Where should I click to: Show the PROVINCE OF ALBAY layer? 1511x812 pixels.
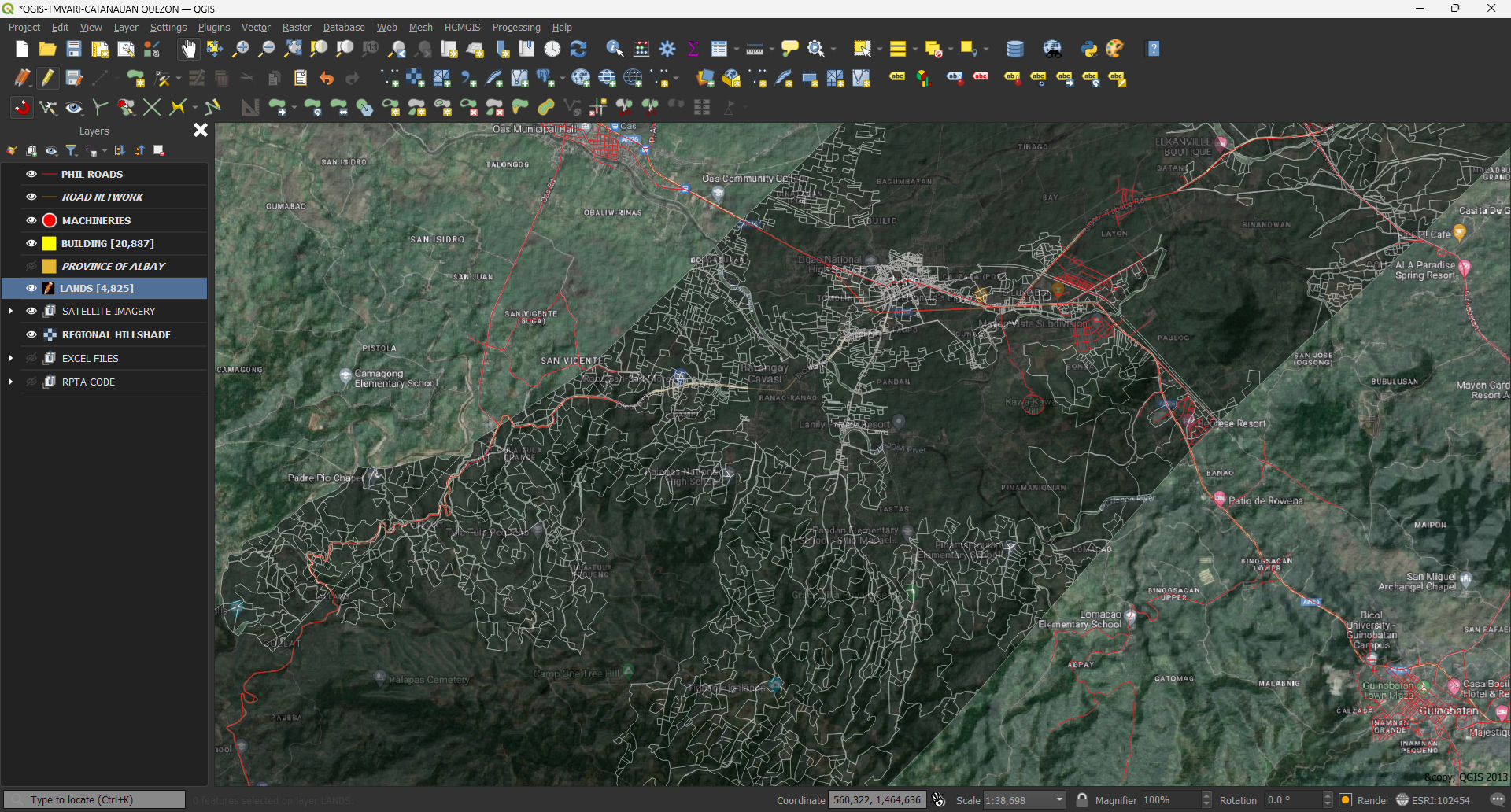coord(31,266)
